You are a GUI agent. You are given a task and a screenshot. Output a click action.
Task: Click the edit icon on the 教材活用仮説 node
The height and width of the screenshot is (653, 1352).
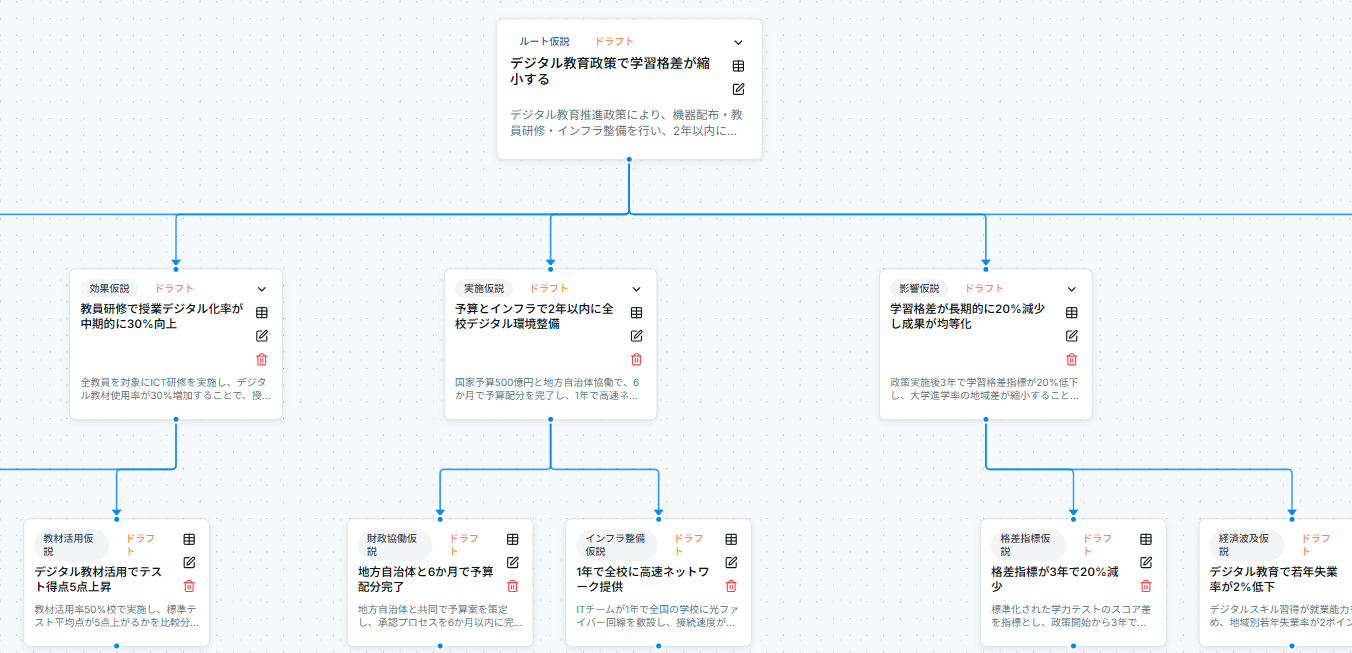189,563
